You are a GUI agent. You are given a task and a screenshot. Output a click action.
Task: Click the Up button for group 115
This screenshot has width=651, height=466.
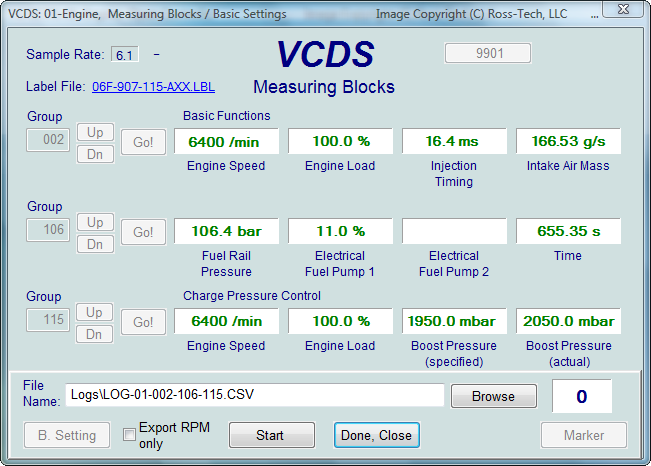94,312
